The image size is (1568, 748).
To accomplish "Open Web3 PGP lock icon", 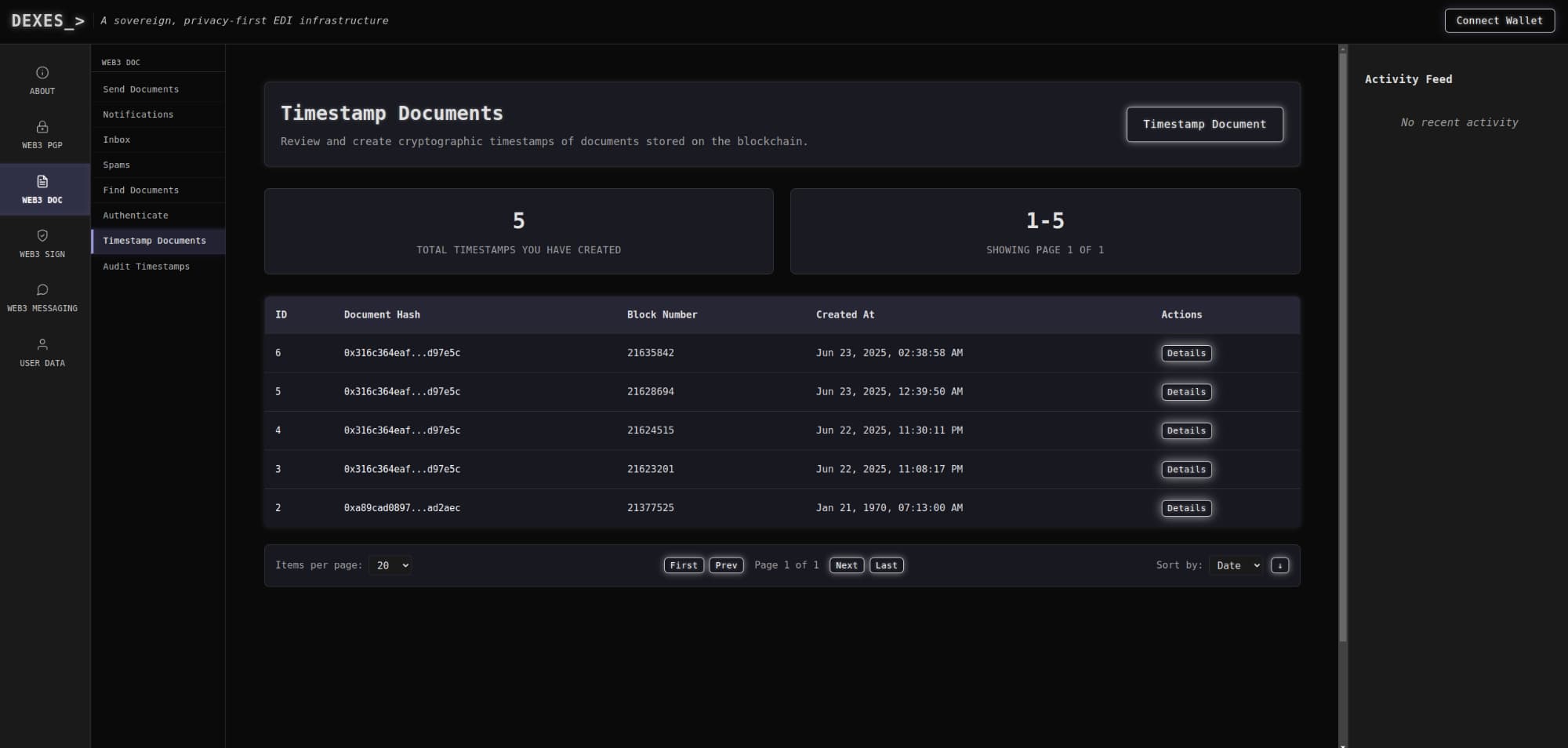I will click(42, 127).
